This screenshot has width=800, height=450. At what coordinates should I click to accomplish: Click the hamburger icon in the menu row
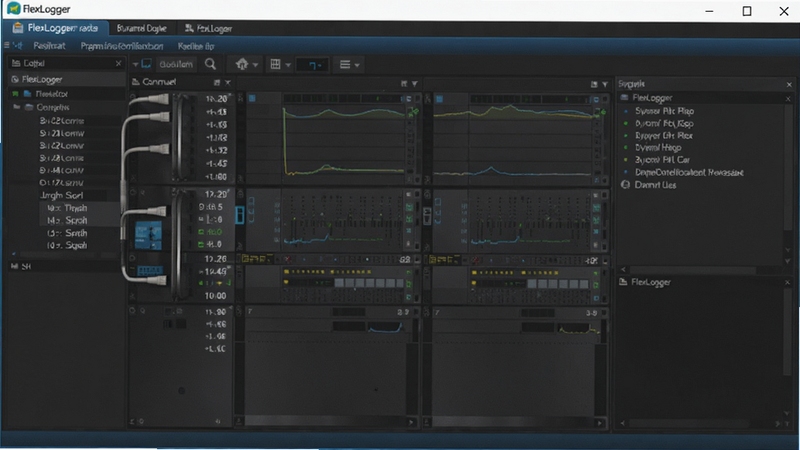(7, 45)
